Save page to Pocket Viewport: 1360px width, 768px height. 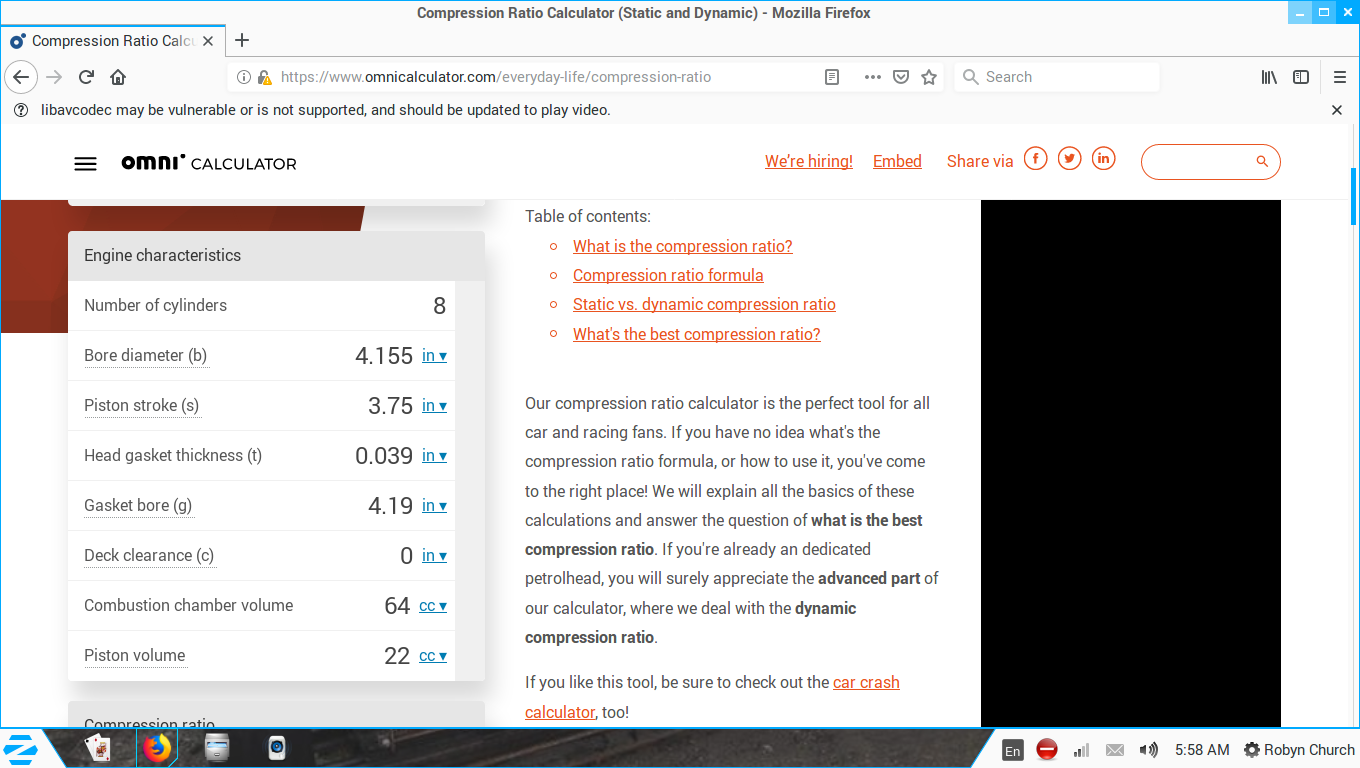[901, 77]
